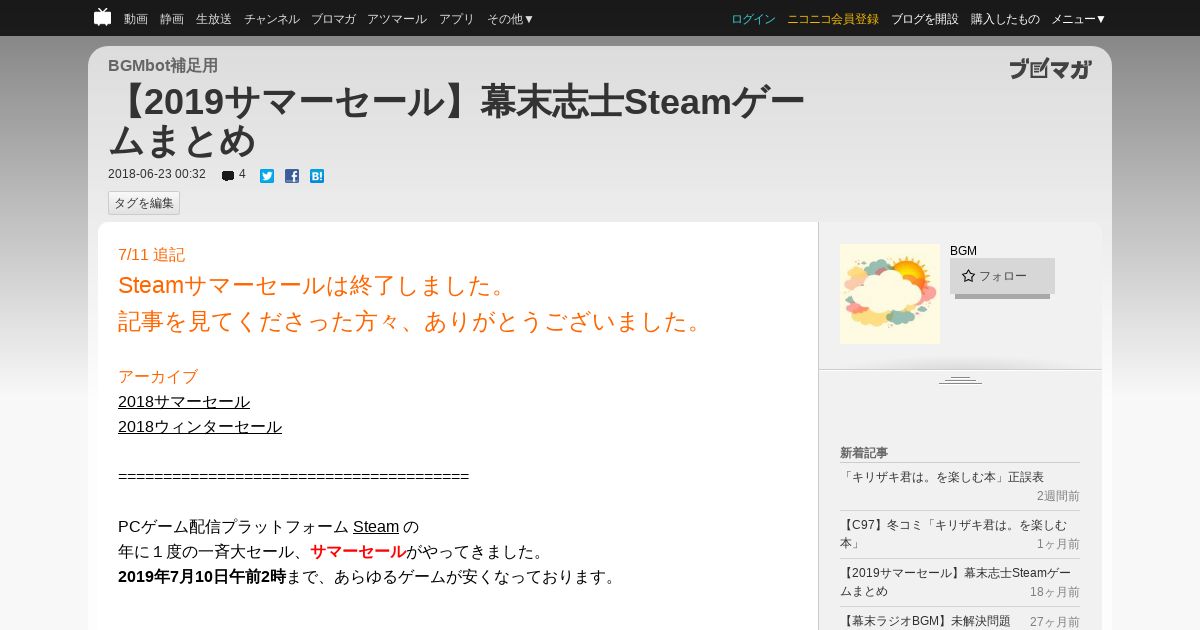Open the アプリ menu item
Viewport: 1200px width, 630px height.
[457, 19]
